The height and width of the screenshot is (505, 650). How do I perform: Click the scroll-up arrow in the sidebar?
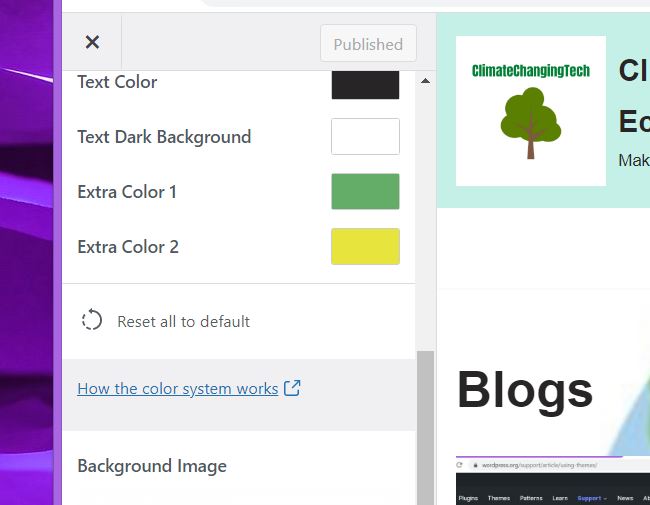pyautogui.click(x=425, y=80)
